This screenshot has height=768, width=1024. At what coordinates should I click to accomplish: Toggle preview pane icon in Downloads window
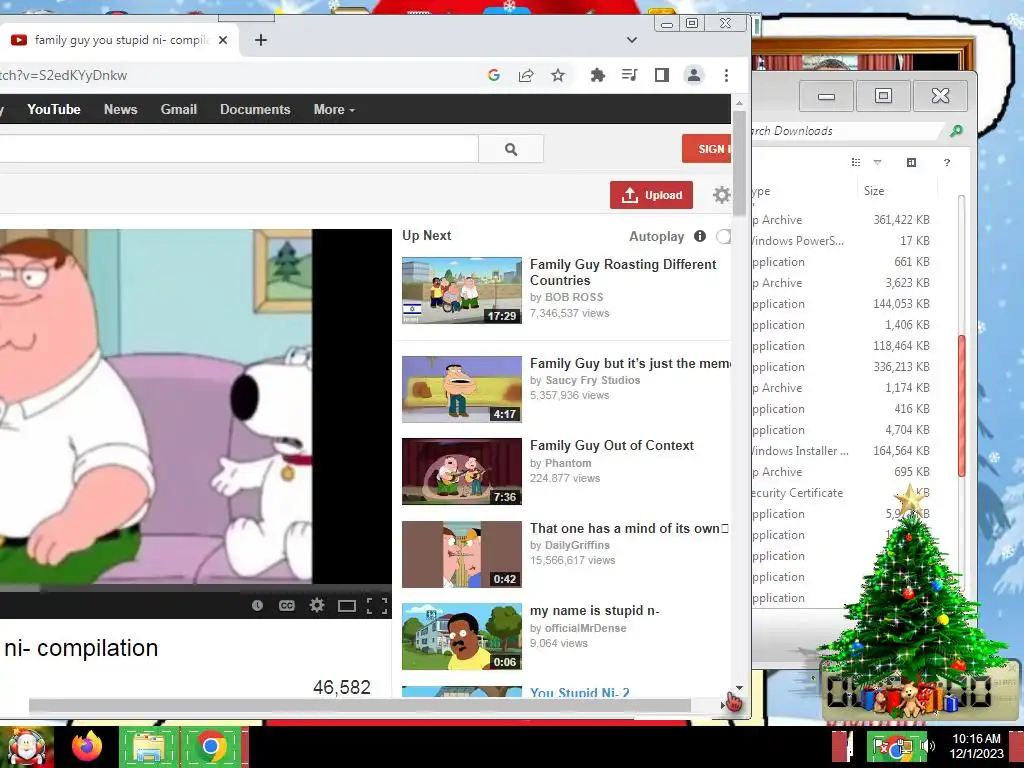coord(911,162)
